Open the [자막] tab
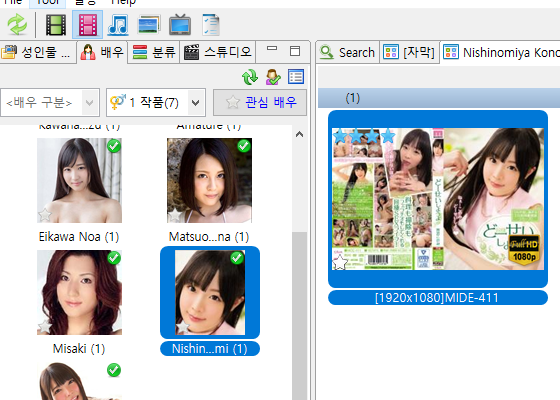The height and width of the screenshot is (400, 560). (409, 52)
